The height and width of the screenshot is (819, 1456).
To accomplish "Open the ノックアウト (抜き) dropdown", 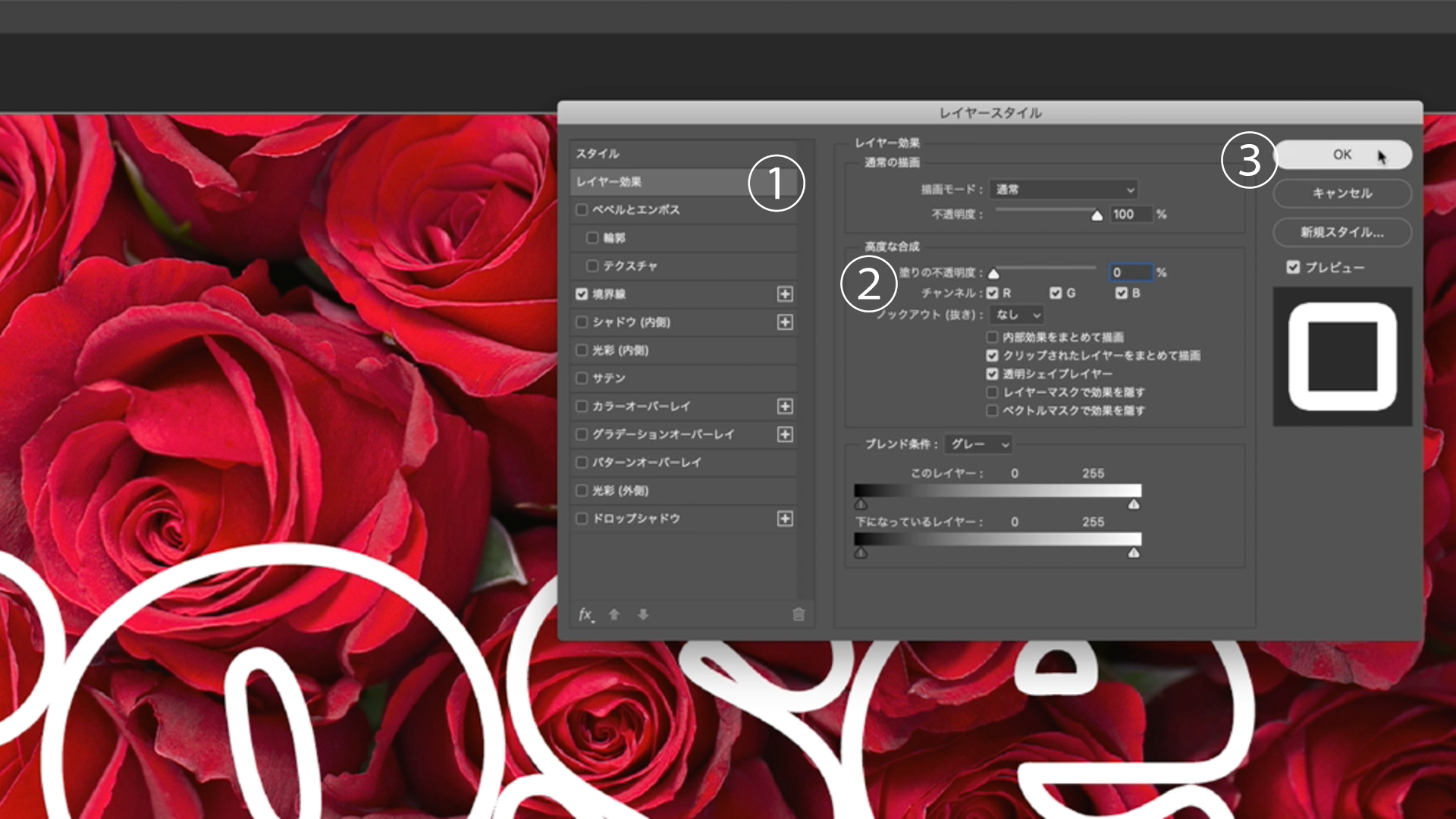I will point(1017,315).
